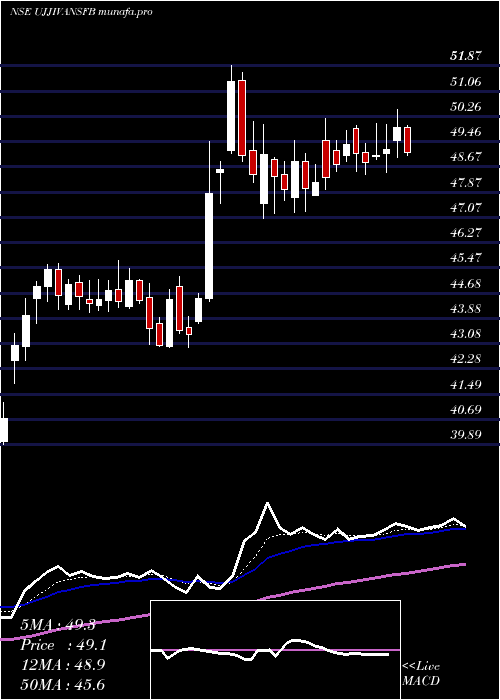Screen dimensions: 500x700
Task: Click the 50.26 price level label
Action: [x=467, y=107]
